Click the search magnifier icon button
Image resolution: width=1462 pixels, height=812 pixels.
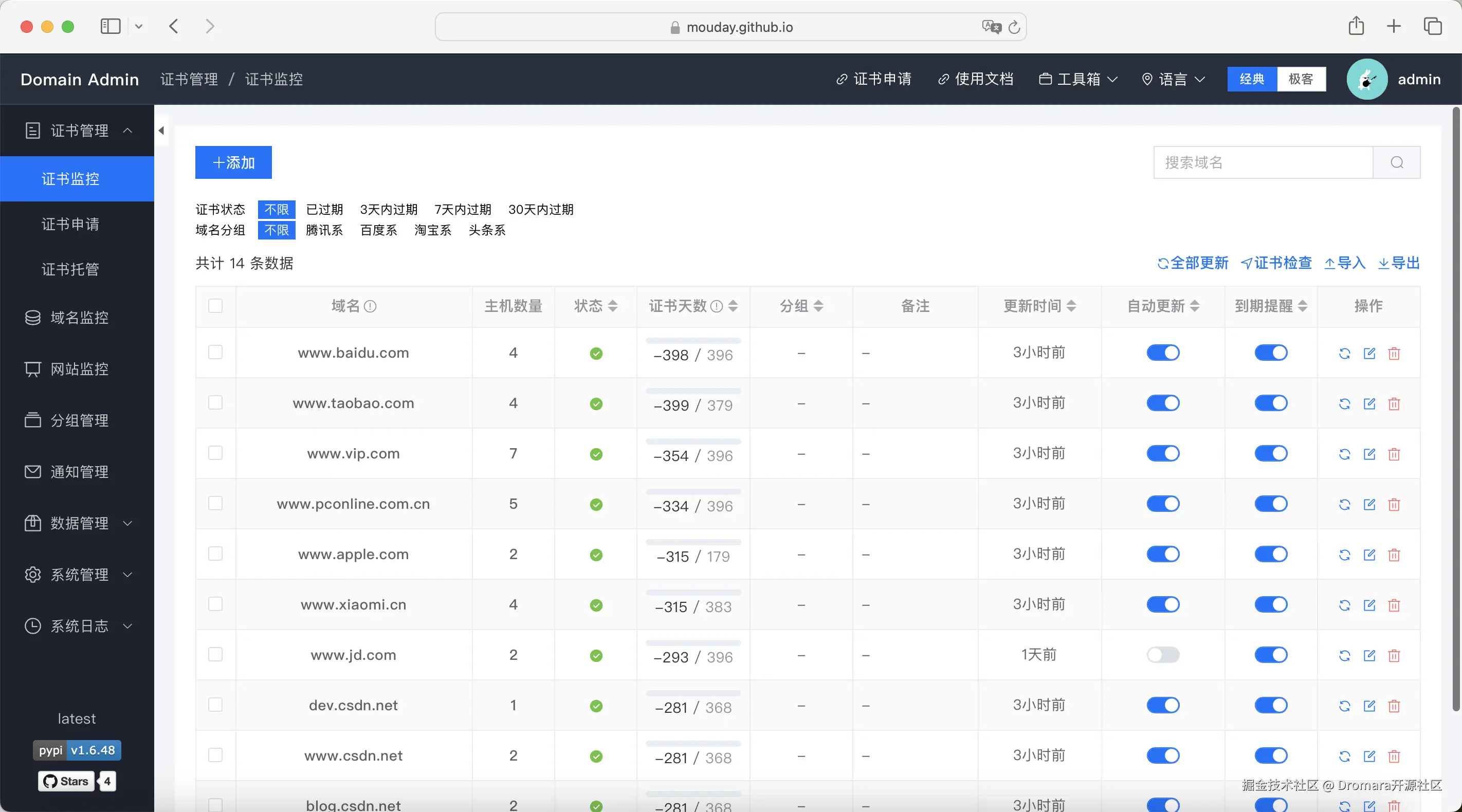tap(1397, 163)
